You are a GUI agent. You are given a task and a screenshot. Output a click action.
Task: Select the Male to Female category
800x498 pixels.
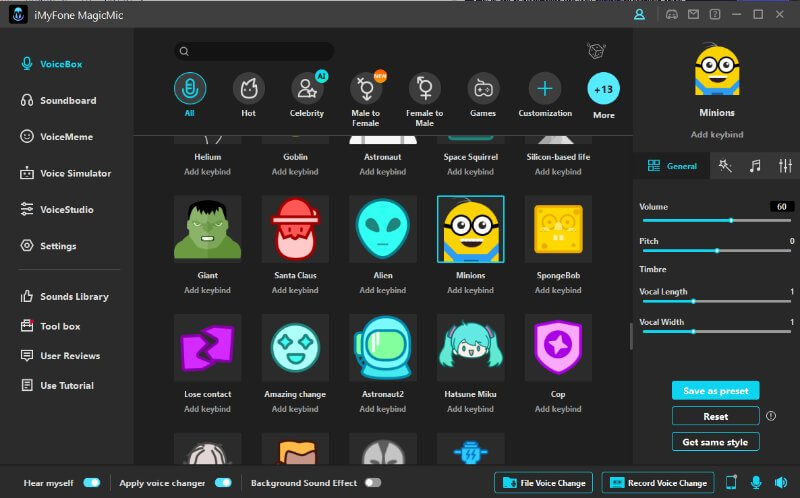coord(366,88)
